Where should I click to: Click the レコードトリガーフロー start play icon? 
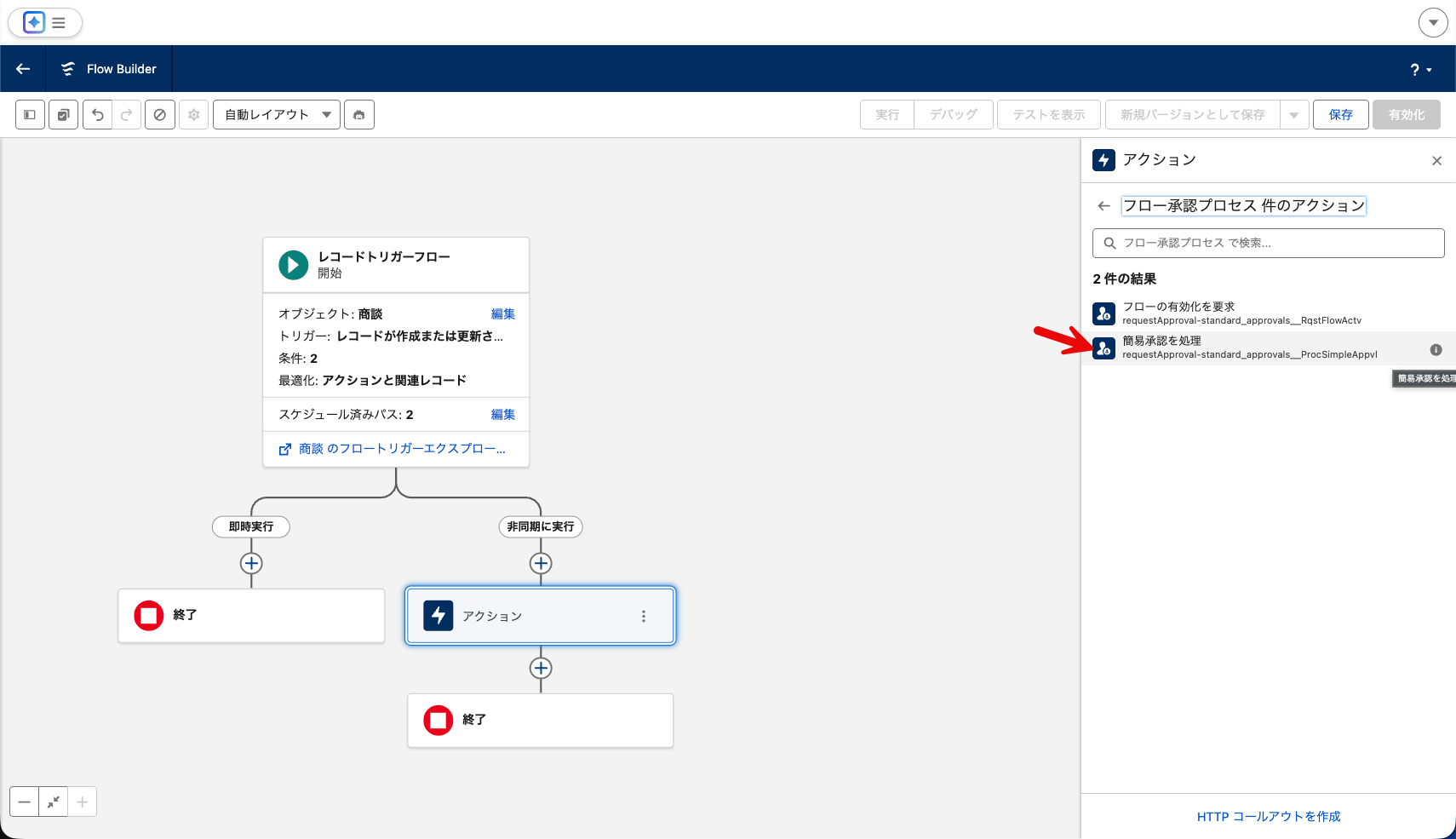(294, 265)
